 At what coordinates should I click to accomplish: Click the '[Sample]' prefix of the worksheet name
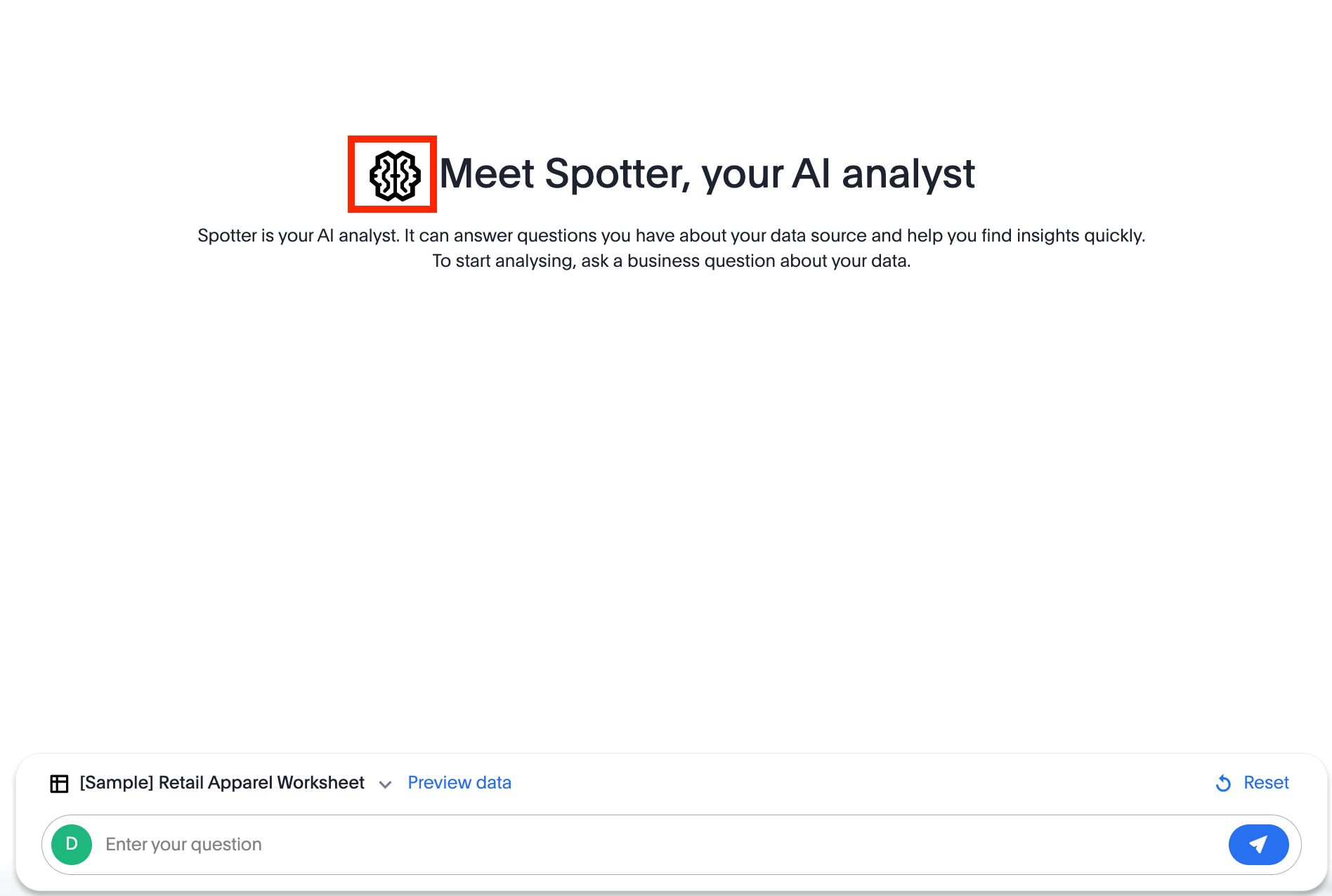click(x=117, y=783)
